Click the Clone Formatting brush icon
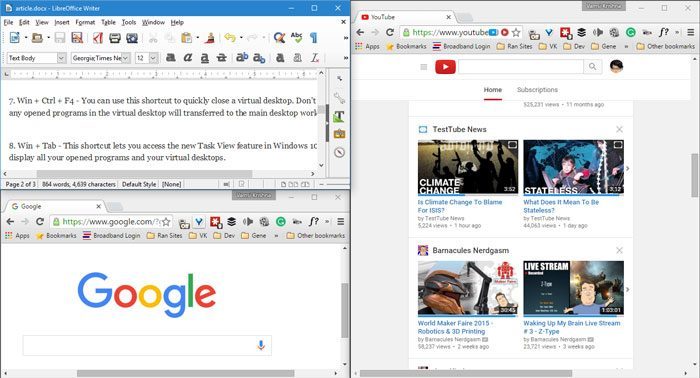The image size is (700, 378). click(209, 38)
